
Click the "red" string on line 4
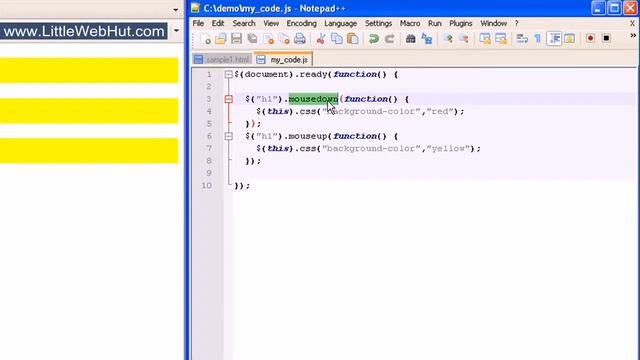point(440,111)
